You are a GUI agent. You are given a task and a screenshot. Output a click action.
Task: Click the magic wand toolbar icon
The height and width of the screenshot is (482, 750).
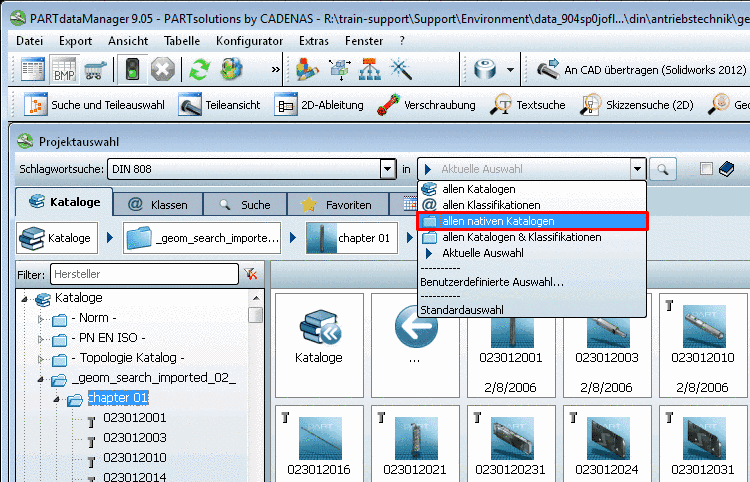(400, 70)
